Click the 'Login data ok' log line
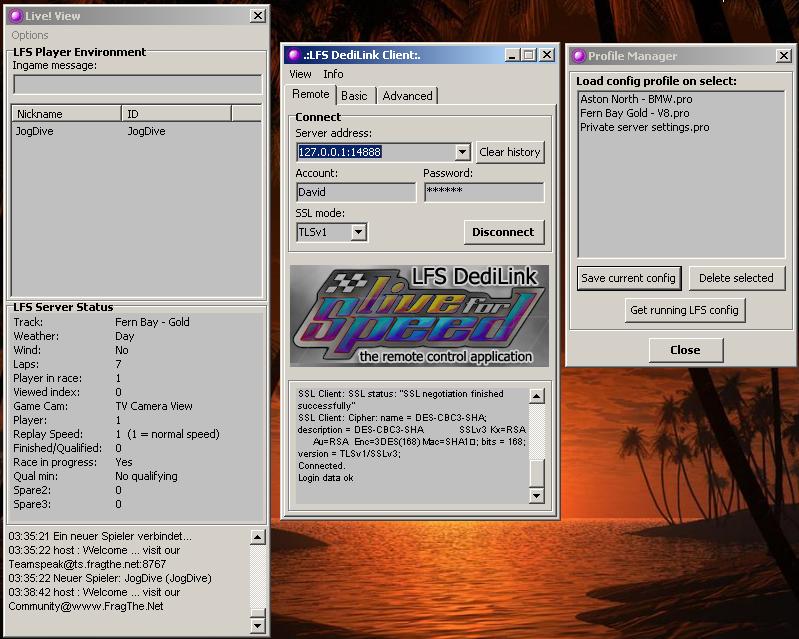 pyautogui.click(x=326, y=478)
